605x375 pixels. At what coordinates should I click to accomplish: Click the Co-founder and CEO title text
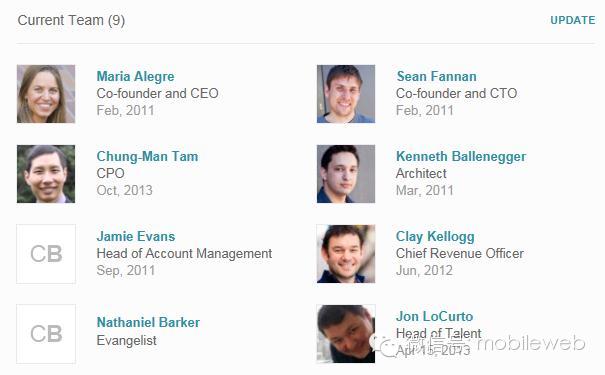point(157,93)
